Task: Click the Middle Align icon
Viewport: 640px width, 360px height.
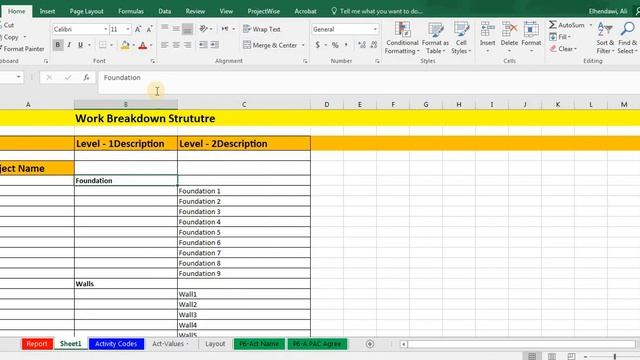Action: click(x=176, y=29)
